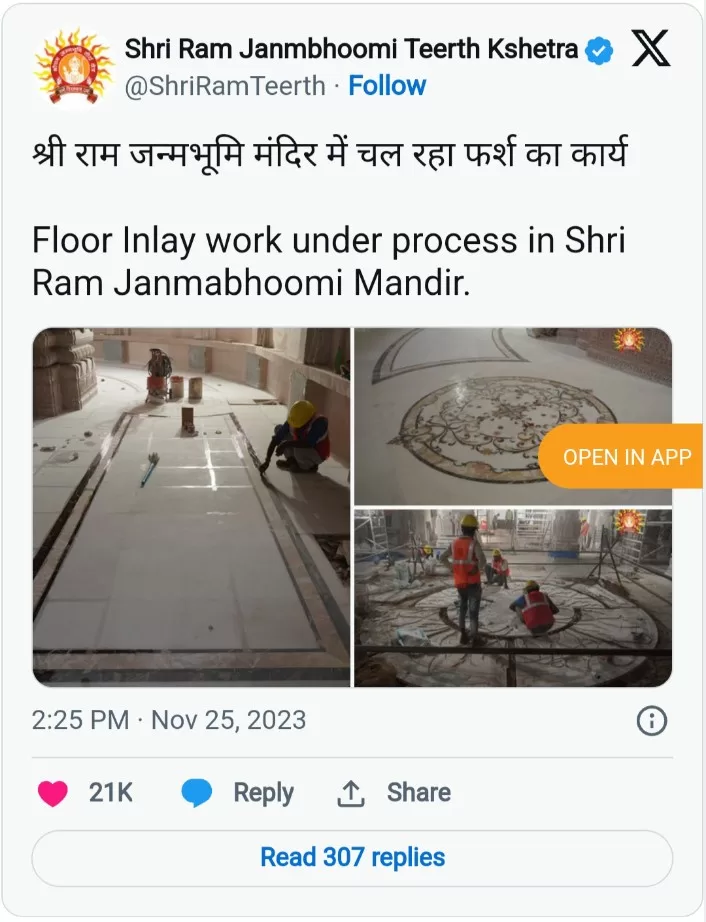
Task: Click the English tweet text about Floor Inlay
Action: tap(328, 262)
